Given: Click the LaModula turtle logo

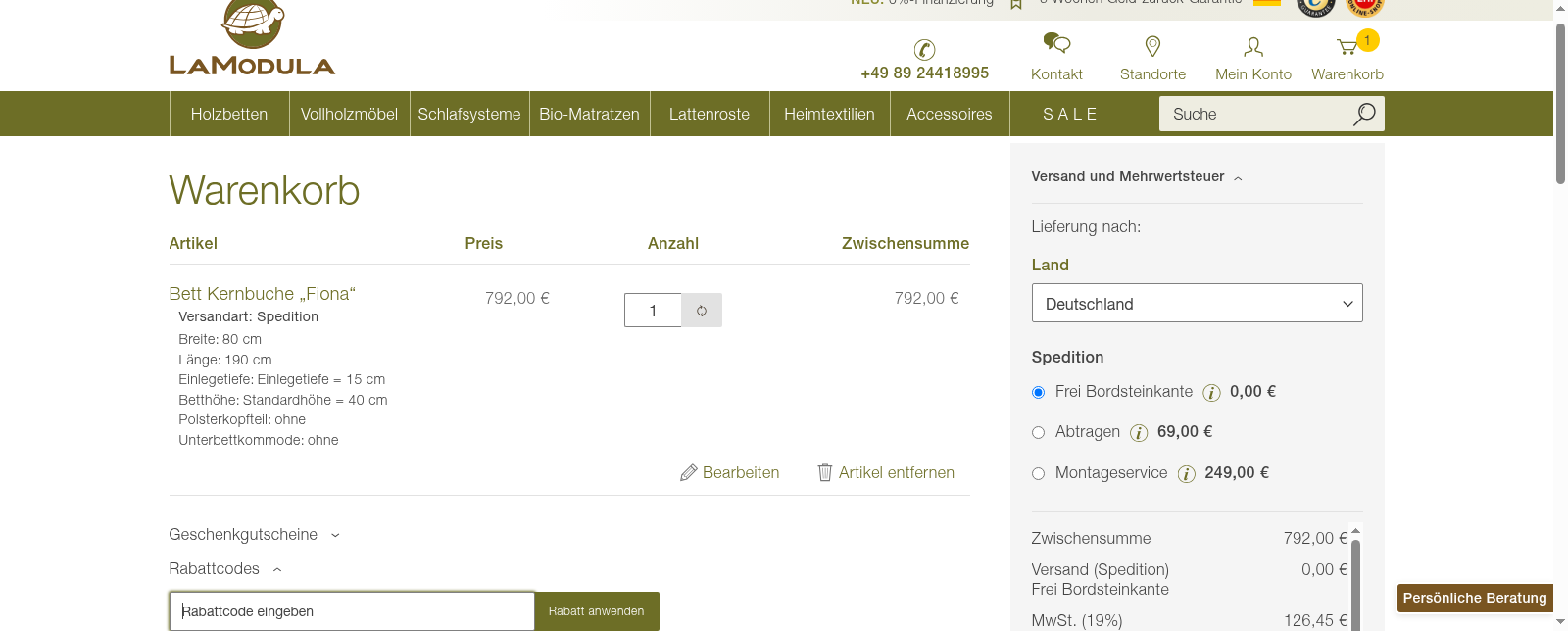Looking at the screenshot, I should click(x=253, y=37).
